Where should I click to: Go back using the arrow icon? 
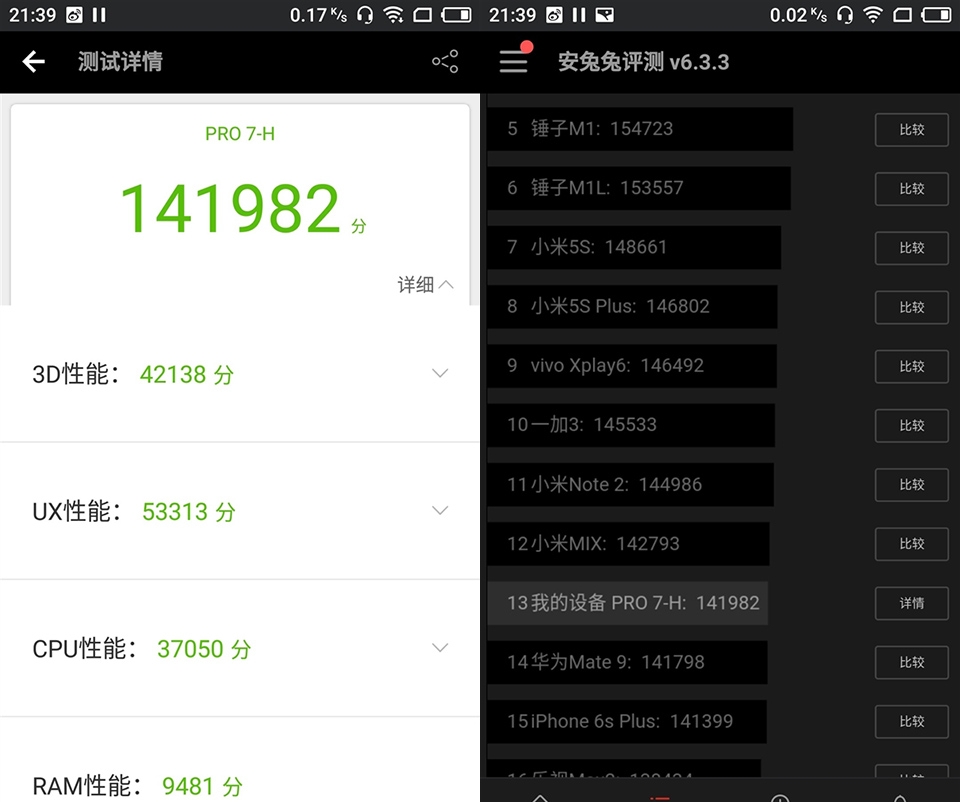(x=34, y=61)
